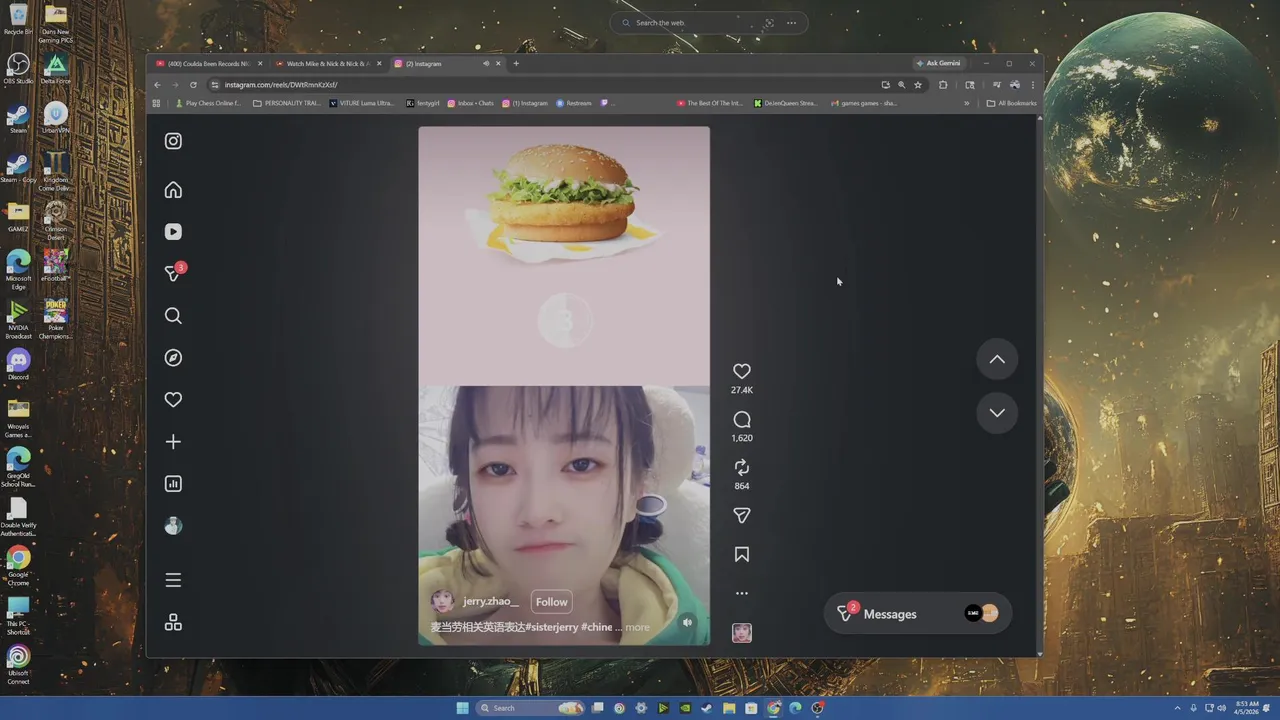Bookmark this page with the star icon
This screenshot has height=720, width=1280.
click(x=918, y=85)
